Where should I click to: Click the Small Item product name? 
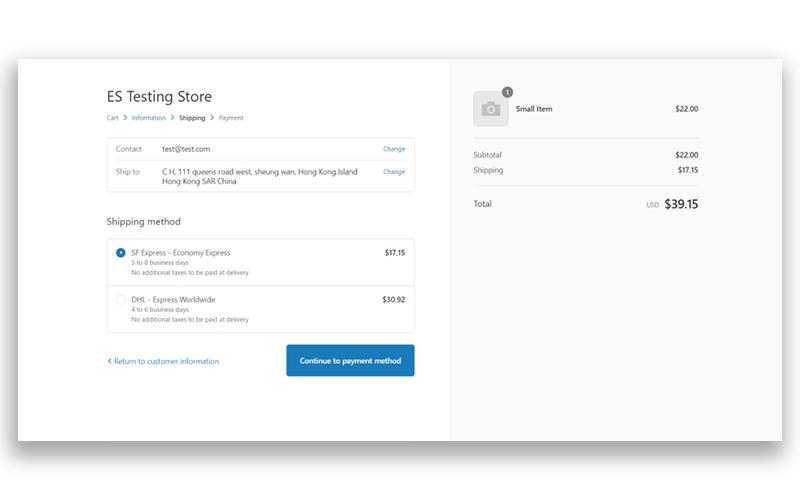[x=534, y=109]
